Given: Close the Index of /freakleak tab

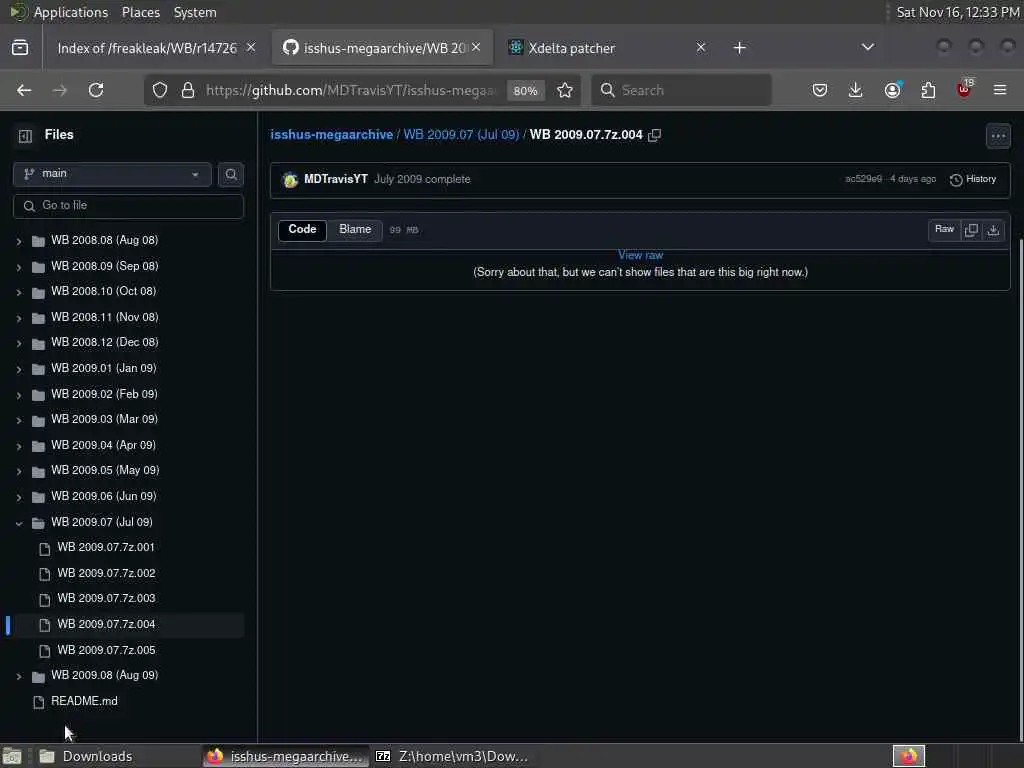Looking at the screenshot, I should click(x=251, y=48).
